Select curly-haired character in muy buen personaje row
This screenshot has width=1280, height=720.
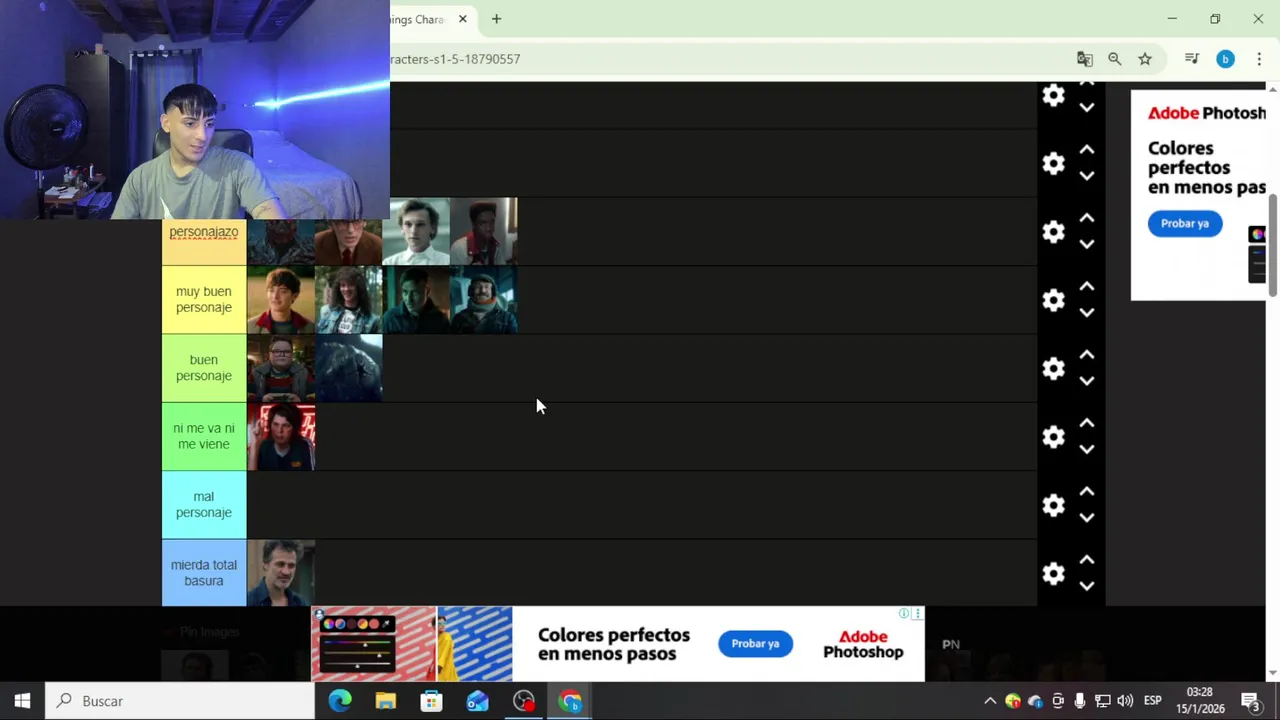(349, 300)
